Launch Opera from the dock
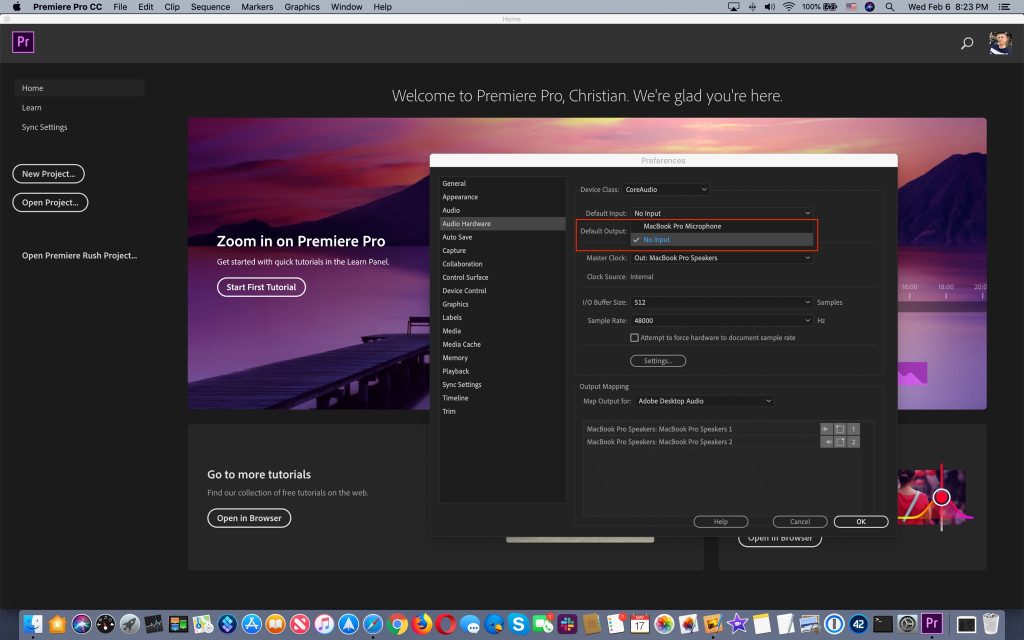 (446, 624)
